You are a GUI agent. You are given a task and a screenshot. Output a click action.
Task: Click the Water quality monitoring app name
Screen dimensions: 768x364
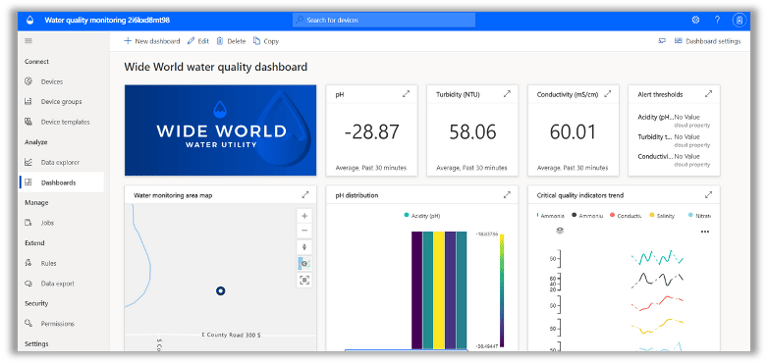click(x=107, y=20)
